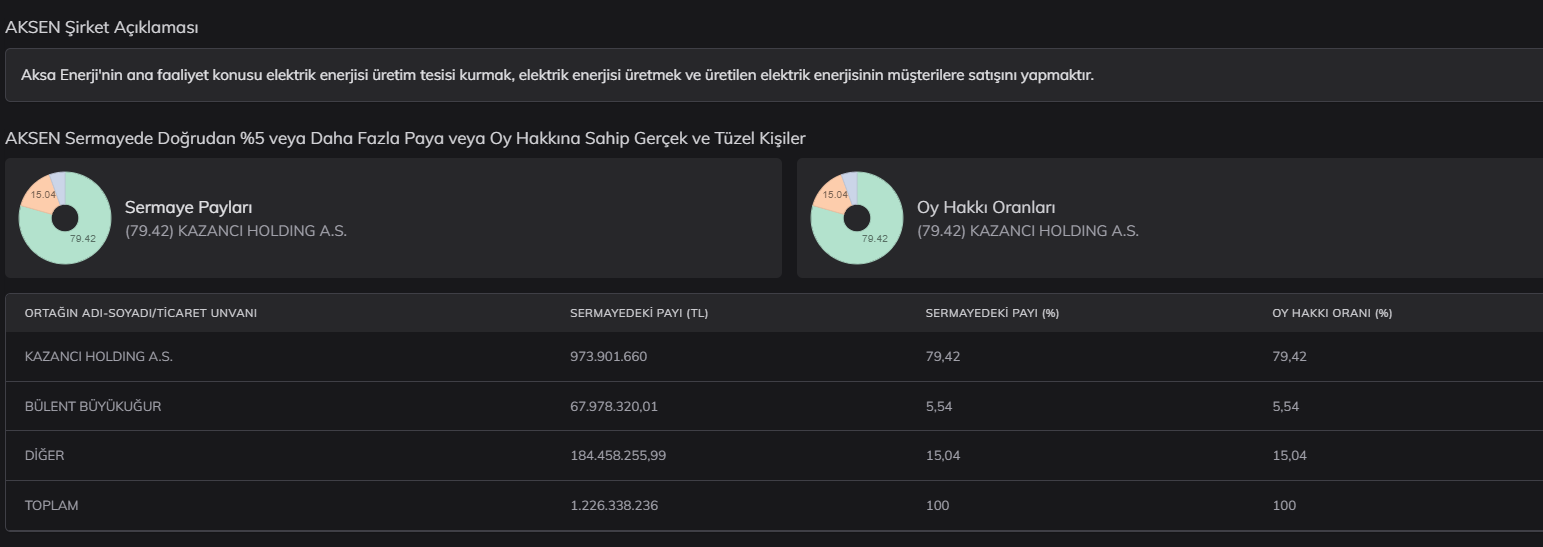The height and width of the screenshot is (547, 1543).
Task: Click the 67.978.320,01 capital amount cell
Action: point(614,406)
